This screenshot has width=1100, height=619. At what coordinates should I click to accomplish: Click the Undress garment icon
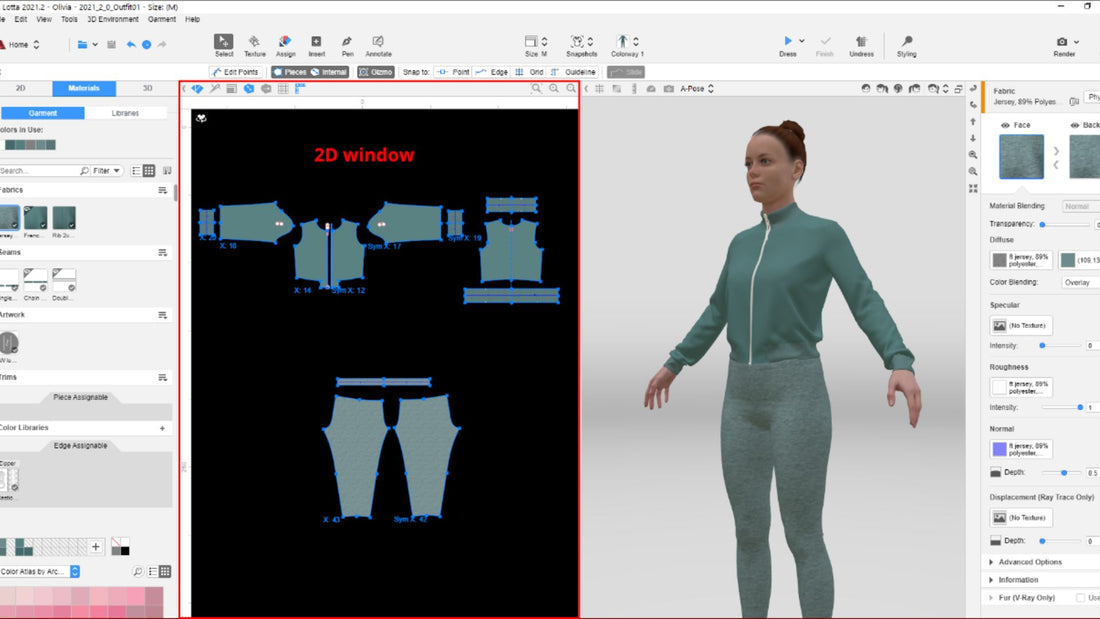[x=861, y=42]
